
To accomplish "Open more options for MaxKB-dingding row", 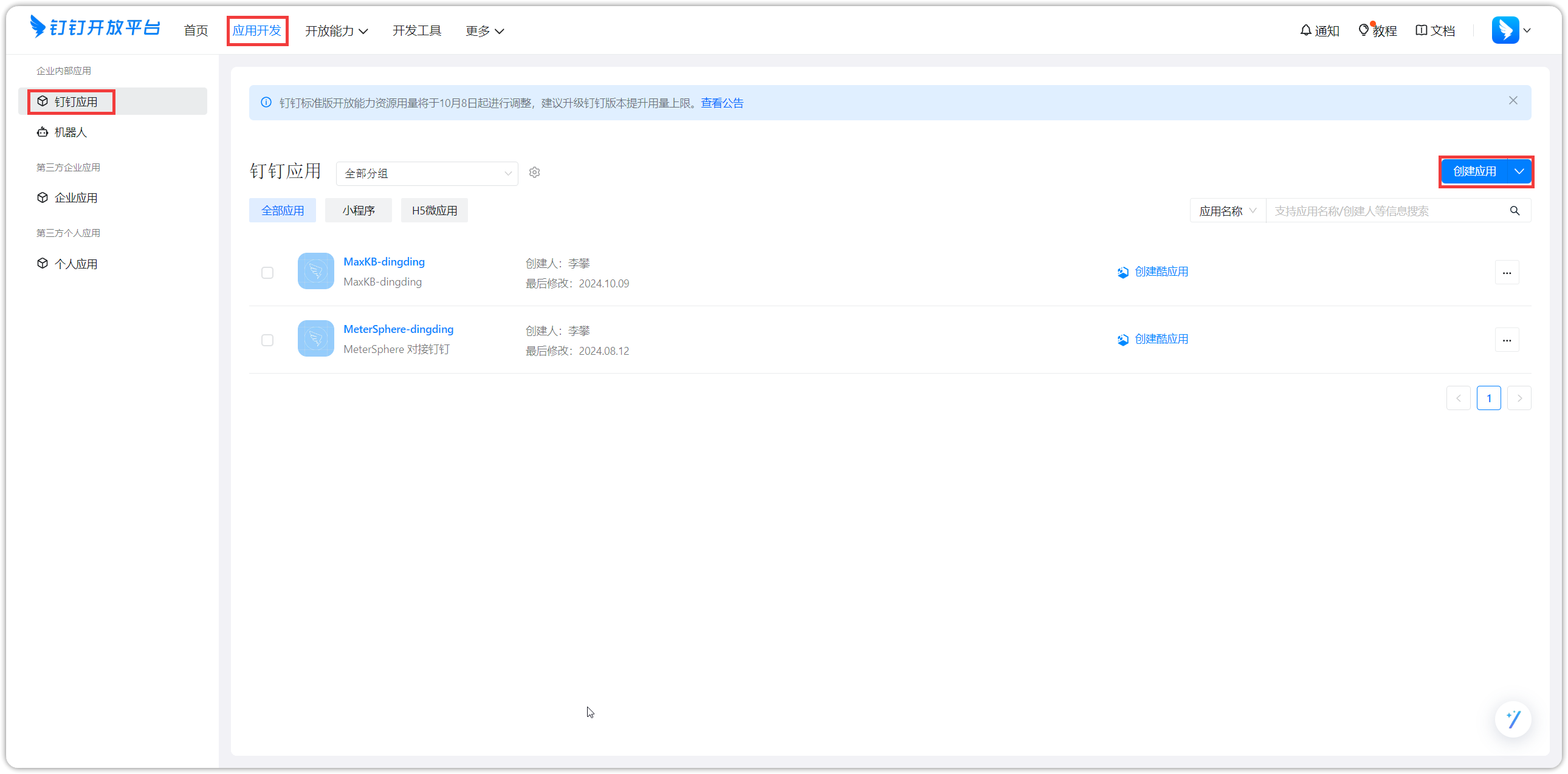I will point(1507,273).
